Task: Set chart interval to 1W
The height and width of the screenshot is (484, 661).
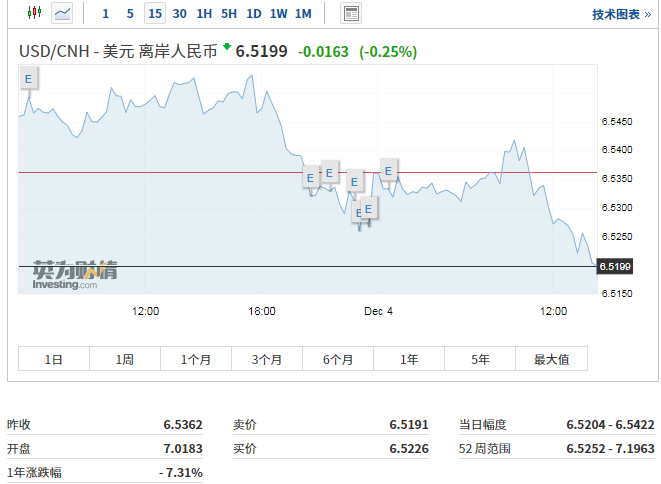Action: [x=278, y=14]
